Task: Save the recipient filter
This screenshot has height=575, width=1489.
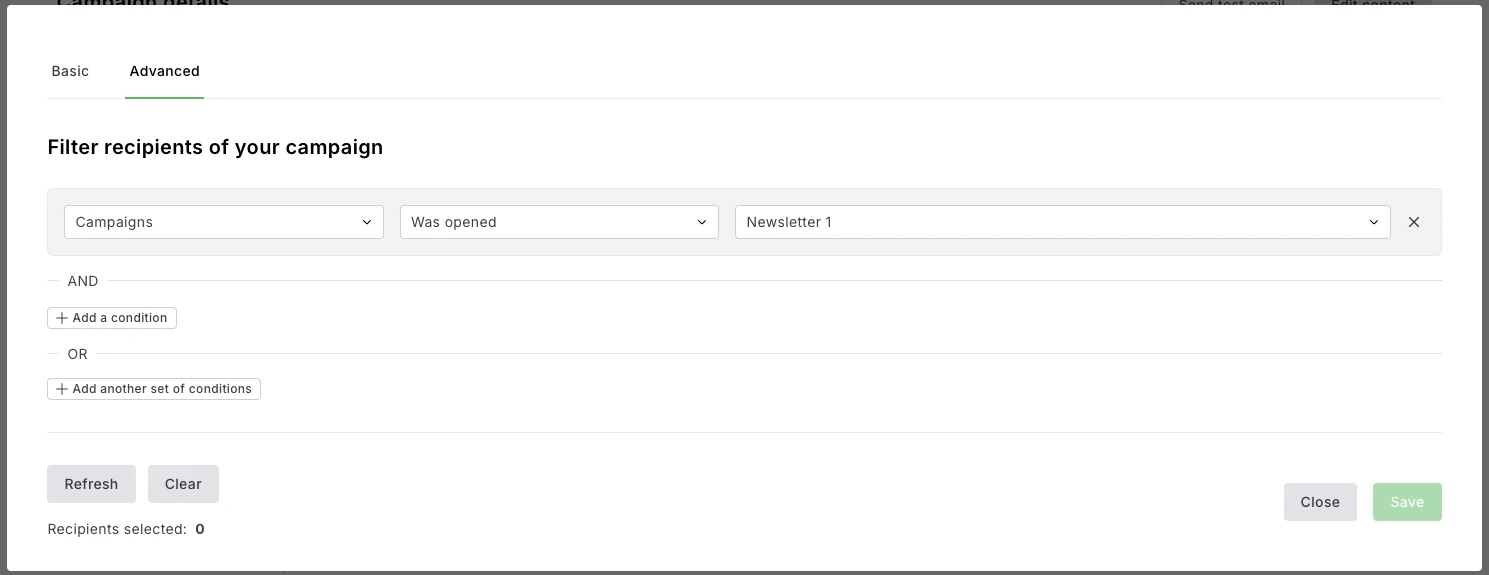Action: [1407, 502]
